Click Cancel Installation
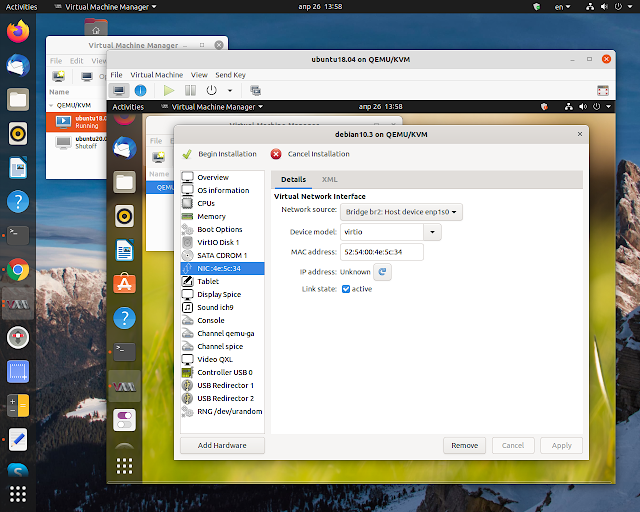Viewport: 640px width, 512px height. point(310,154)
